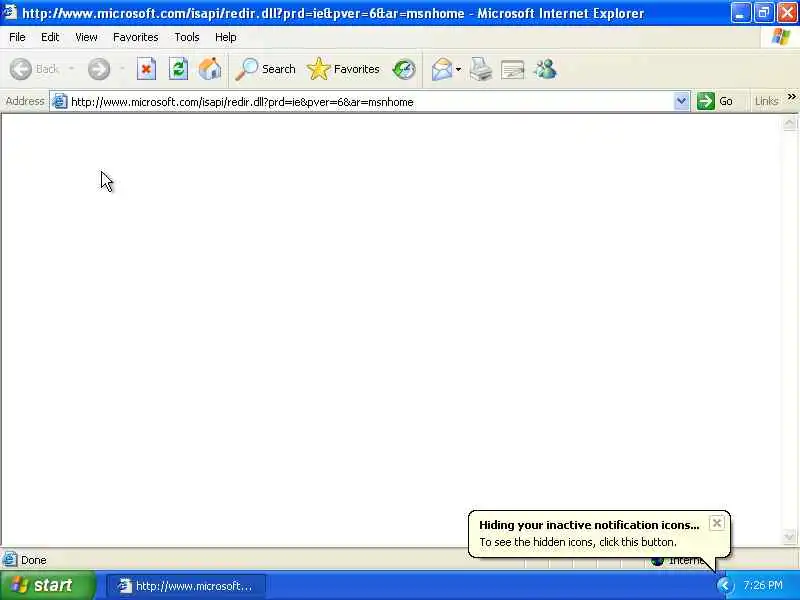The width and height of the screenshot is (800, 600).
Task: Open the Help menu
Action: (225, 37)
